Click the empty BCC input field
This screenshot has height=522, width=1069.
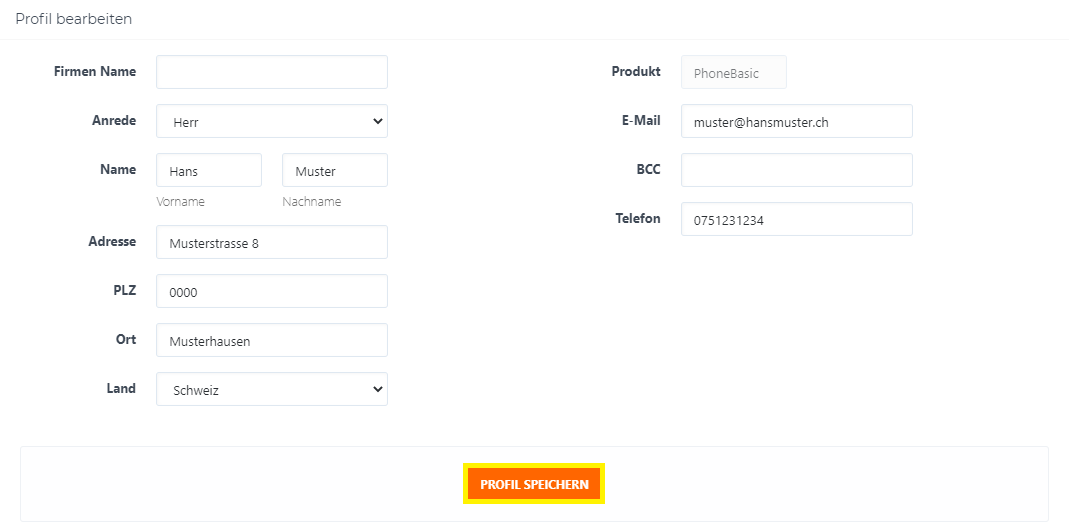coord(796,170)
